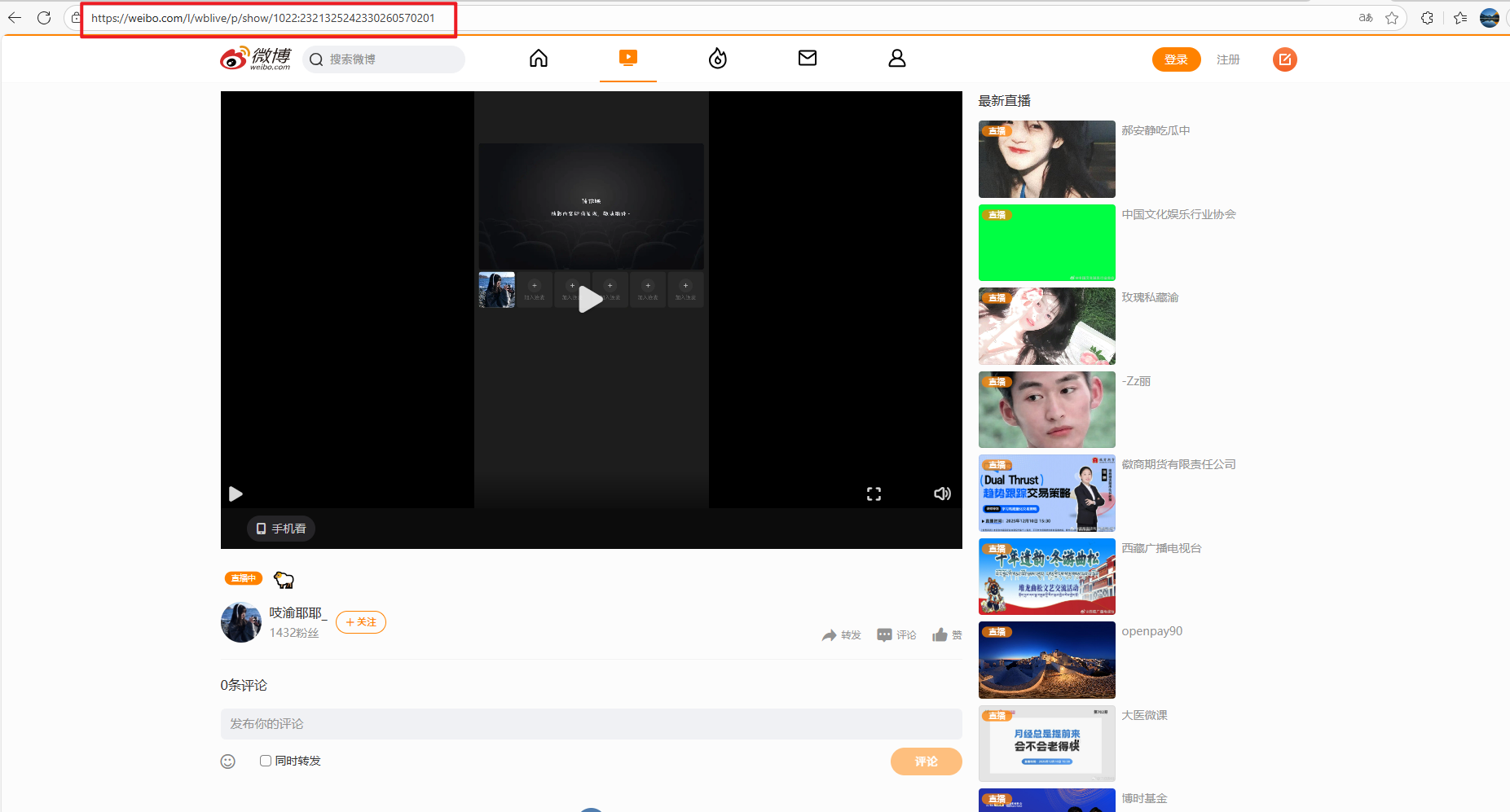
Task: Mute the video with speaker icon
Action: [942, 494]
